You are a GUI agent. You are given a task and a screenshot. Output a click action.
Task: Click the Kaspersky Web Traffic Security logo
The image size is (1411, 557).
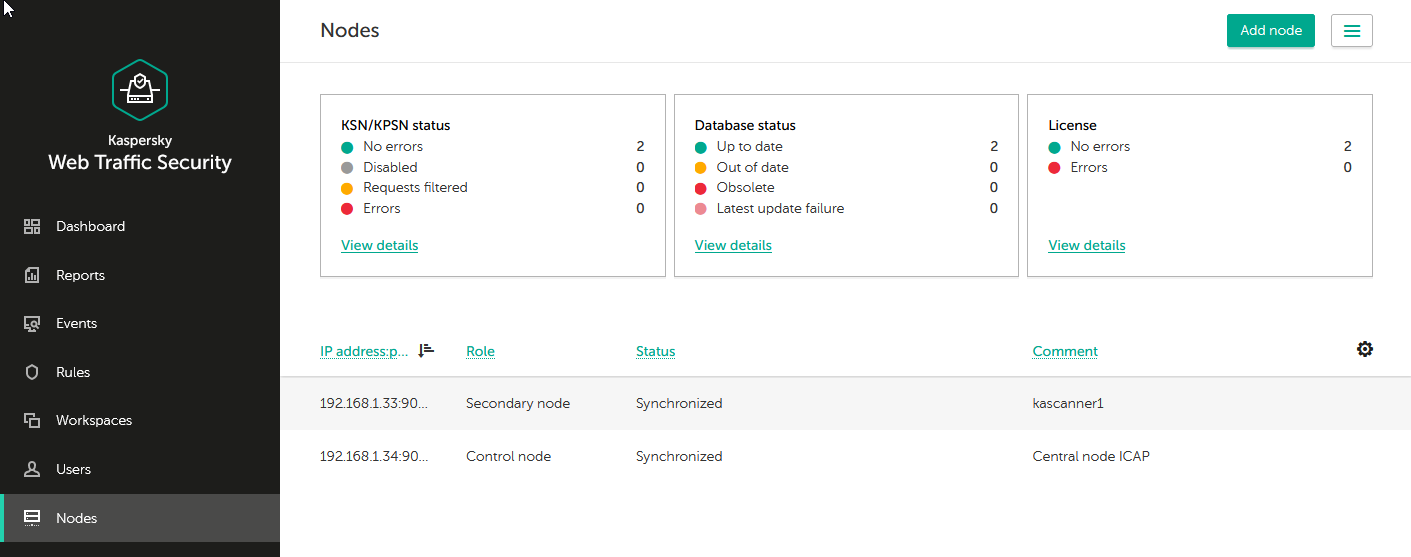pyautogui.click(x=140, y=90)
